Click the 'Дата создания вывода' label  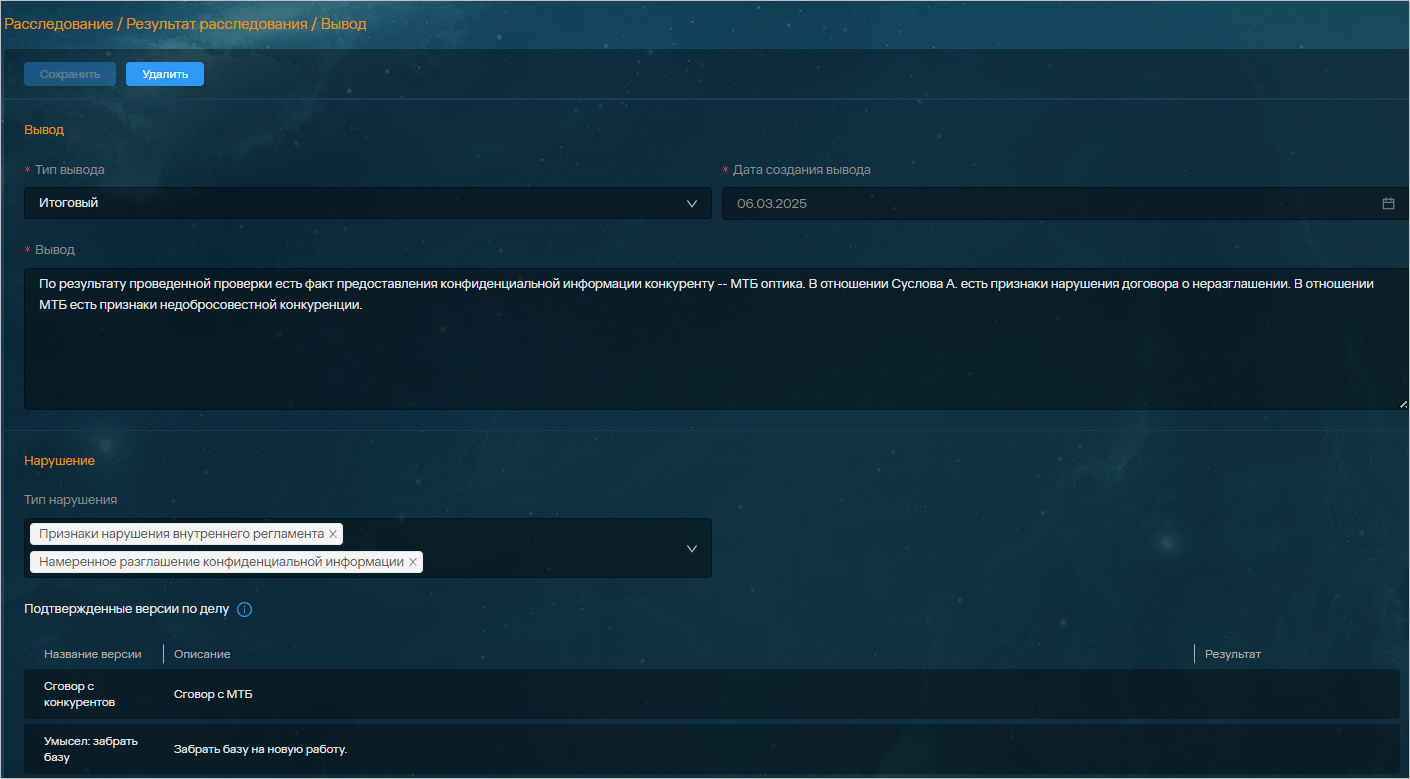802,170
